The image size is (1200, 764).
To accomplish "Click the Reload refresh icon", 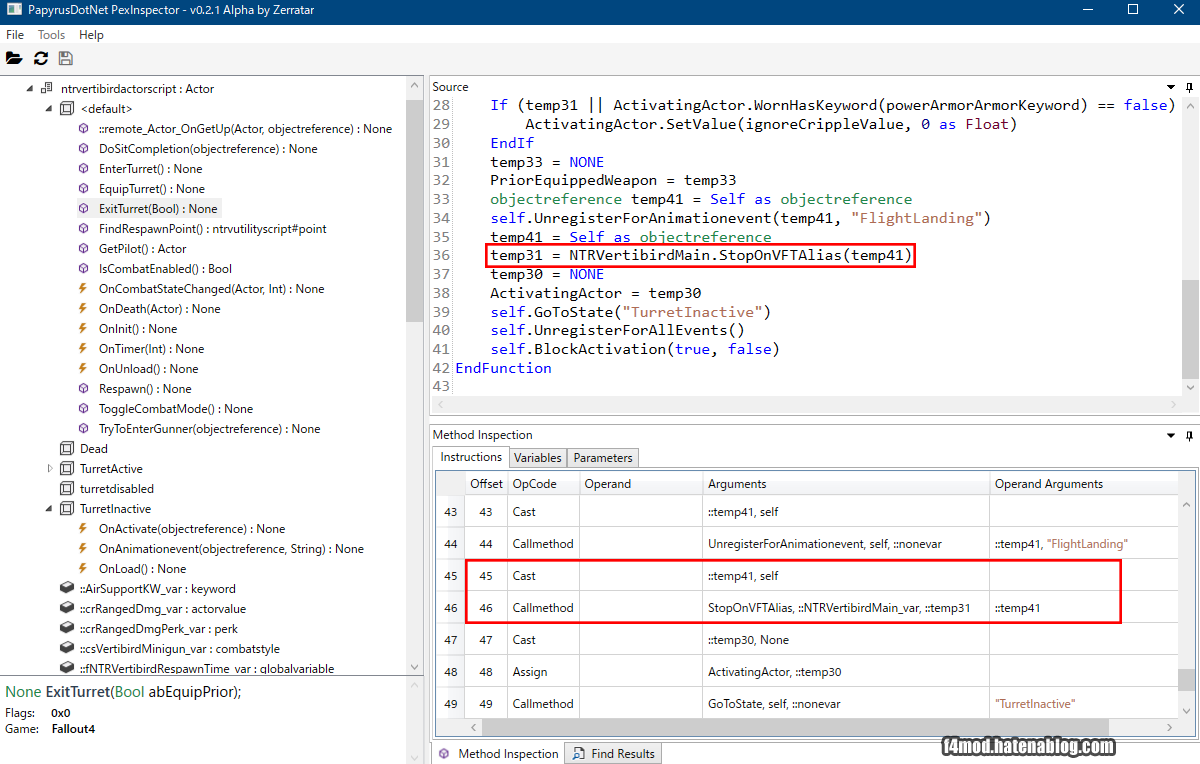I will point(41,59).
